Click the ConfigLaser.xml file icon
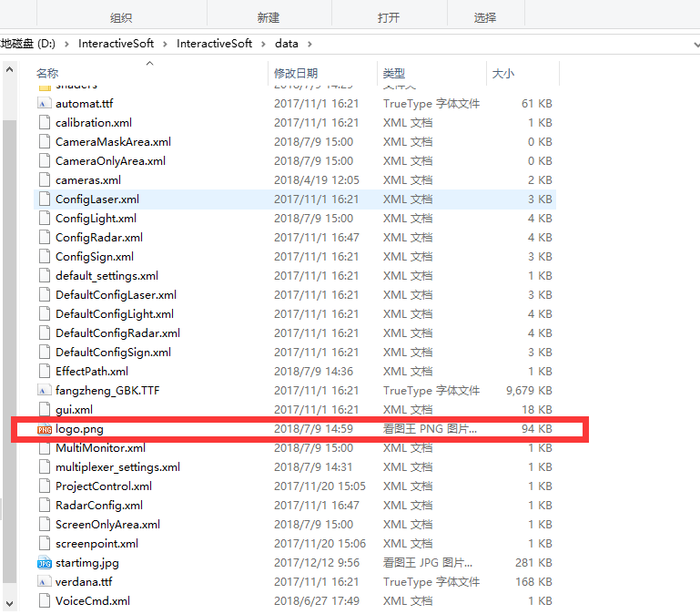The width and height of the screenshot is (700, 614). coord(44,199)
